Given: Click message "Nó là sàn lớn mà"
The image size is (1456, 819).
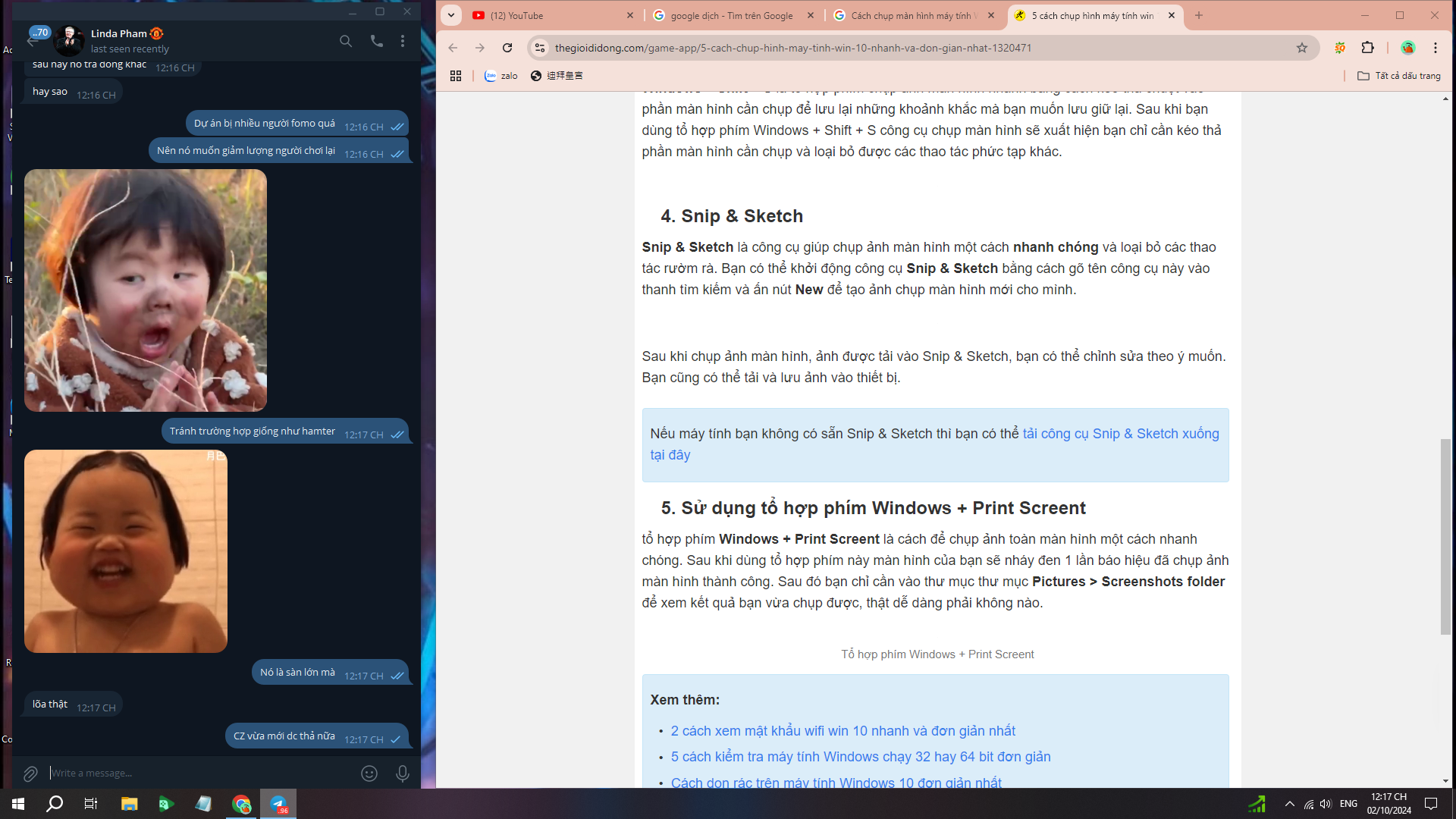Looking at the screenshot, I should [297, 673].
